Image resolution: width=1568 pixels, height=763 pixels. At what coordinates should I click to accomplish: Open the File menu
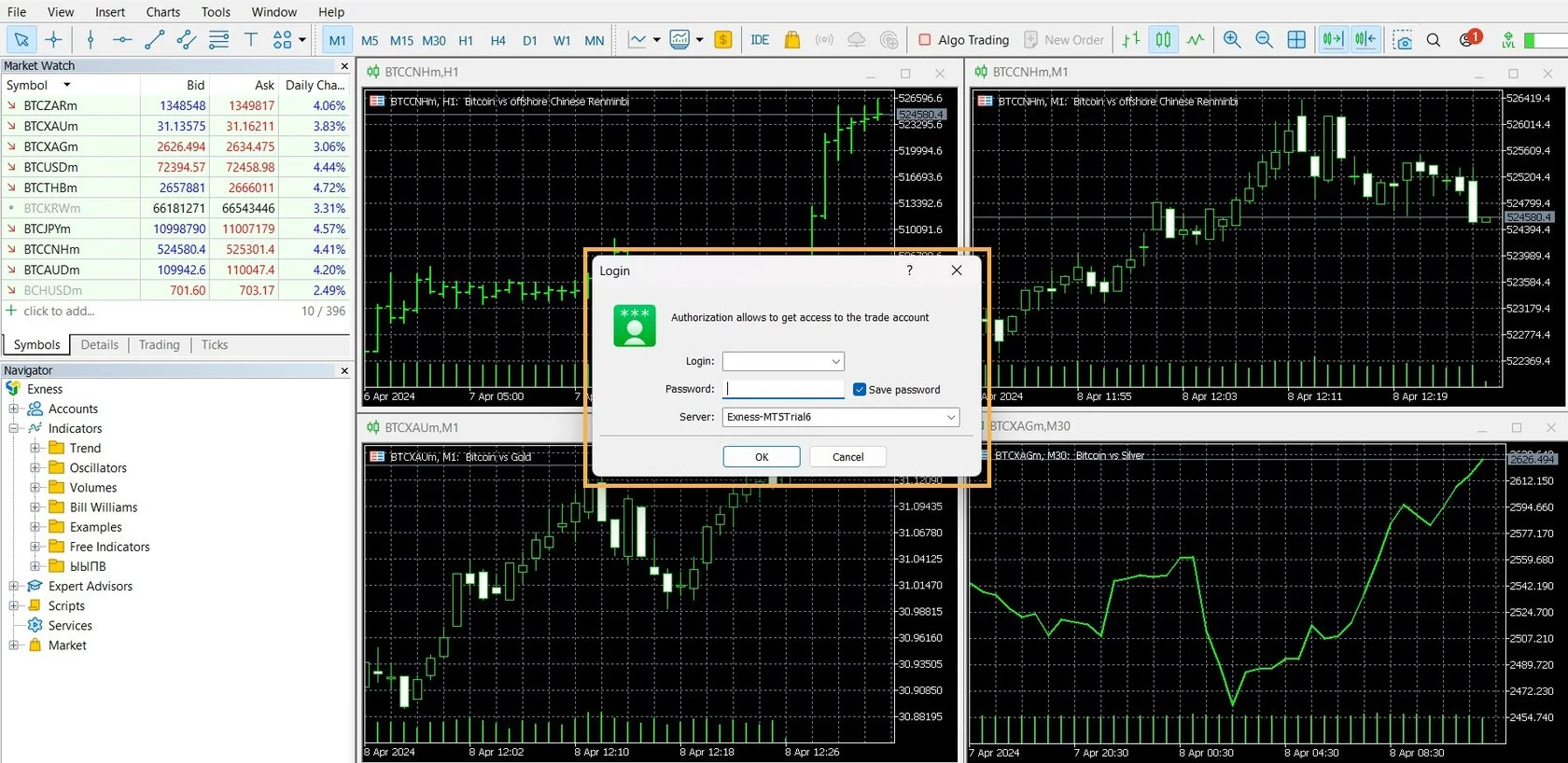(x=17, y=12)
